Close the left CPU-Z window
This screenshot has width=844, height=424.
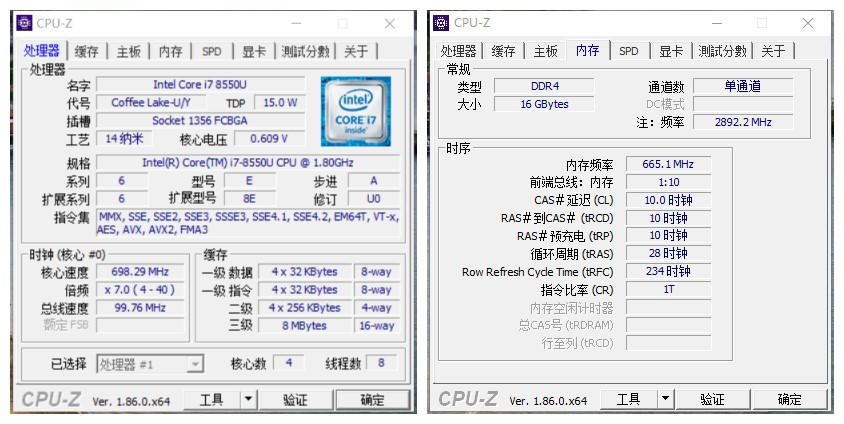(390, 24)
